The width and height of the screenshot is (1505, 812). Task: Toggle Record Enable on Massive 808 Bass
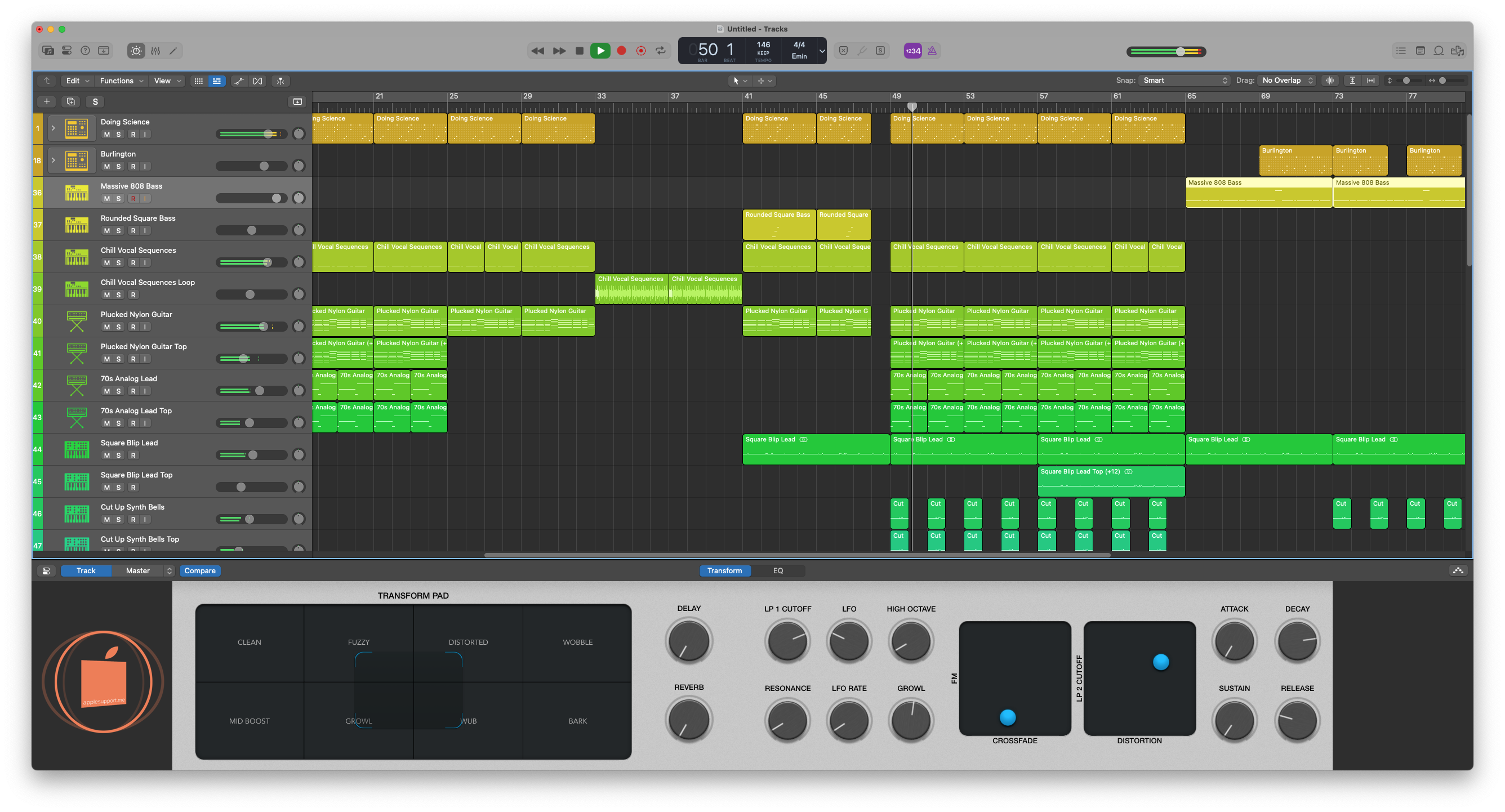click(x=133, y=199)
